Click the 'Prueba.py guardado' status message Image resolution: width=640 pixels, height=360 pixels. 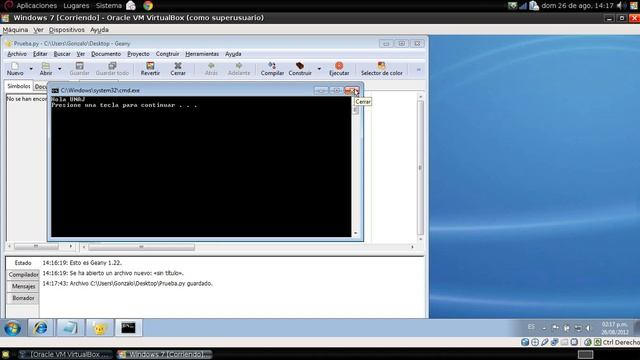point(127,283)
